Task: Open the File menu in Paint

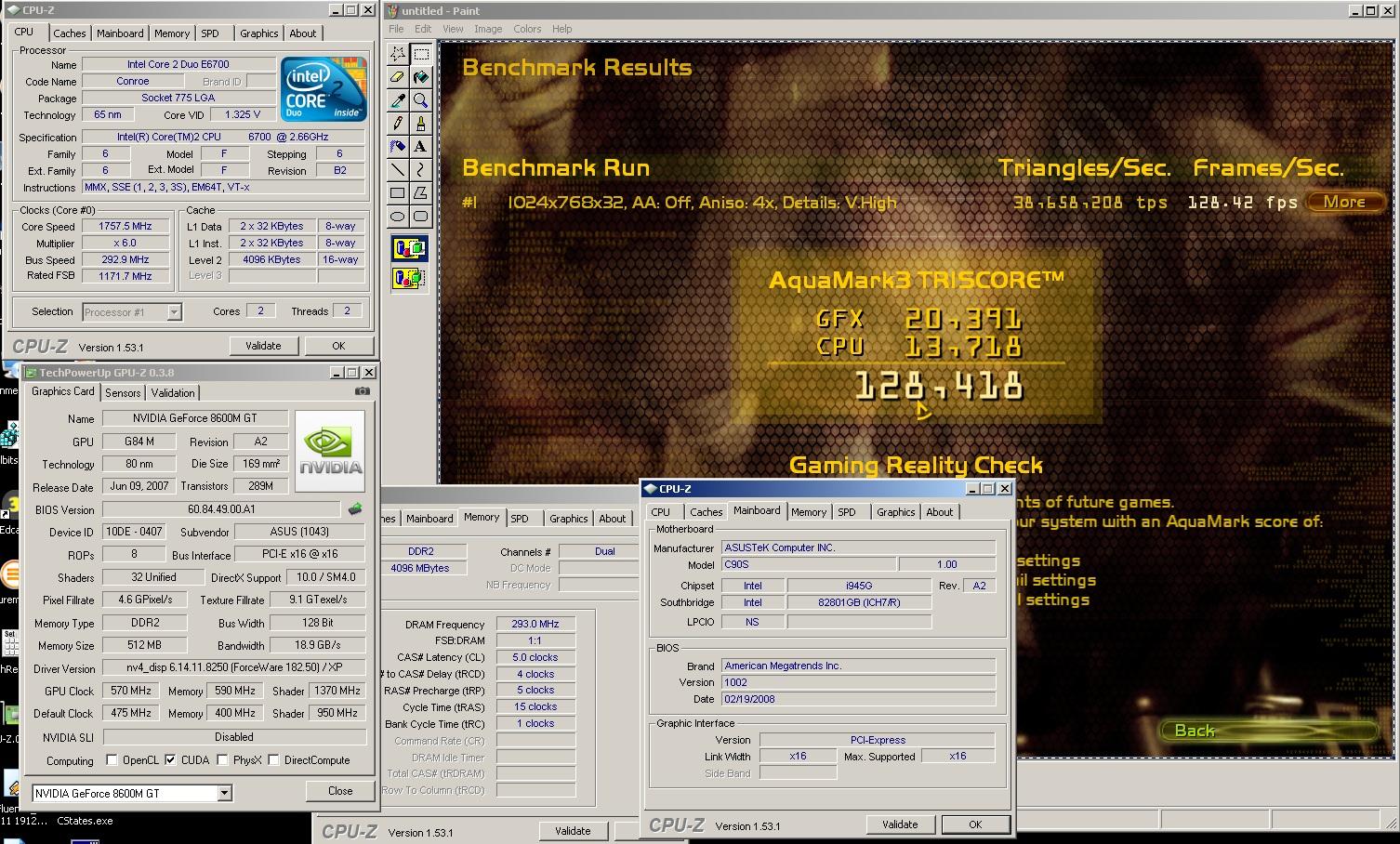Action: 397,29
